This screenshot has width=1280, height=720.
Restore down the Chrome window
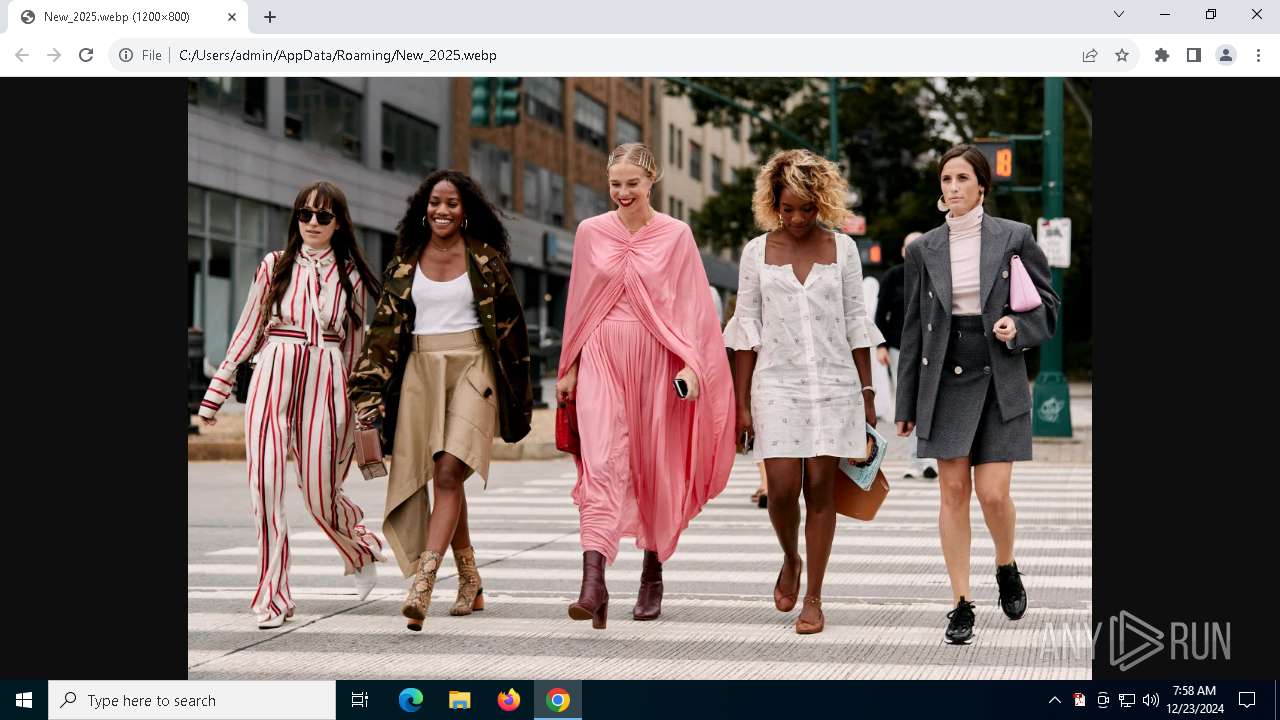pyautogui.click(x=1211, y=14)
